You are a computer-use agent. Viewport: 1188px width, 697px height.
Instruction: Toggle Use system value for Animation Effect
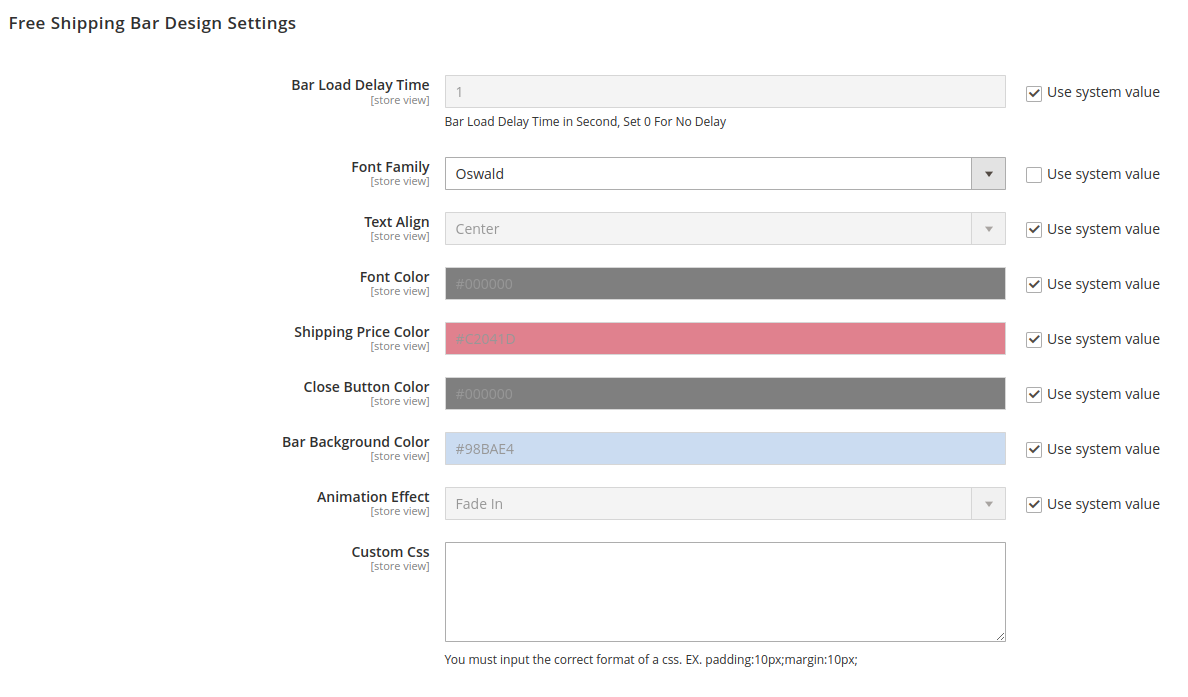(x=1034, y=505)
